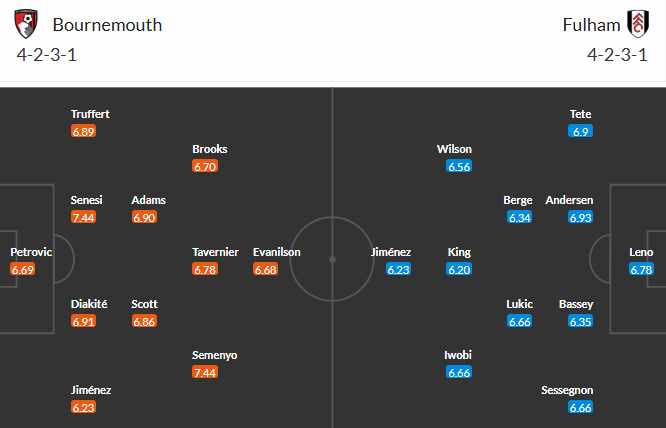Viewport: 666px width, 428px height.
Task: Click the Fulham club crest
Action: click(x=635, y=24)
